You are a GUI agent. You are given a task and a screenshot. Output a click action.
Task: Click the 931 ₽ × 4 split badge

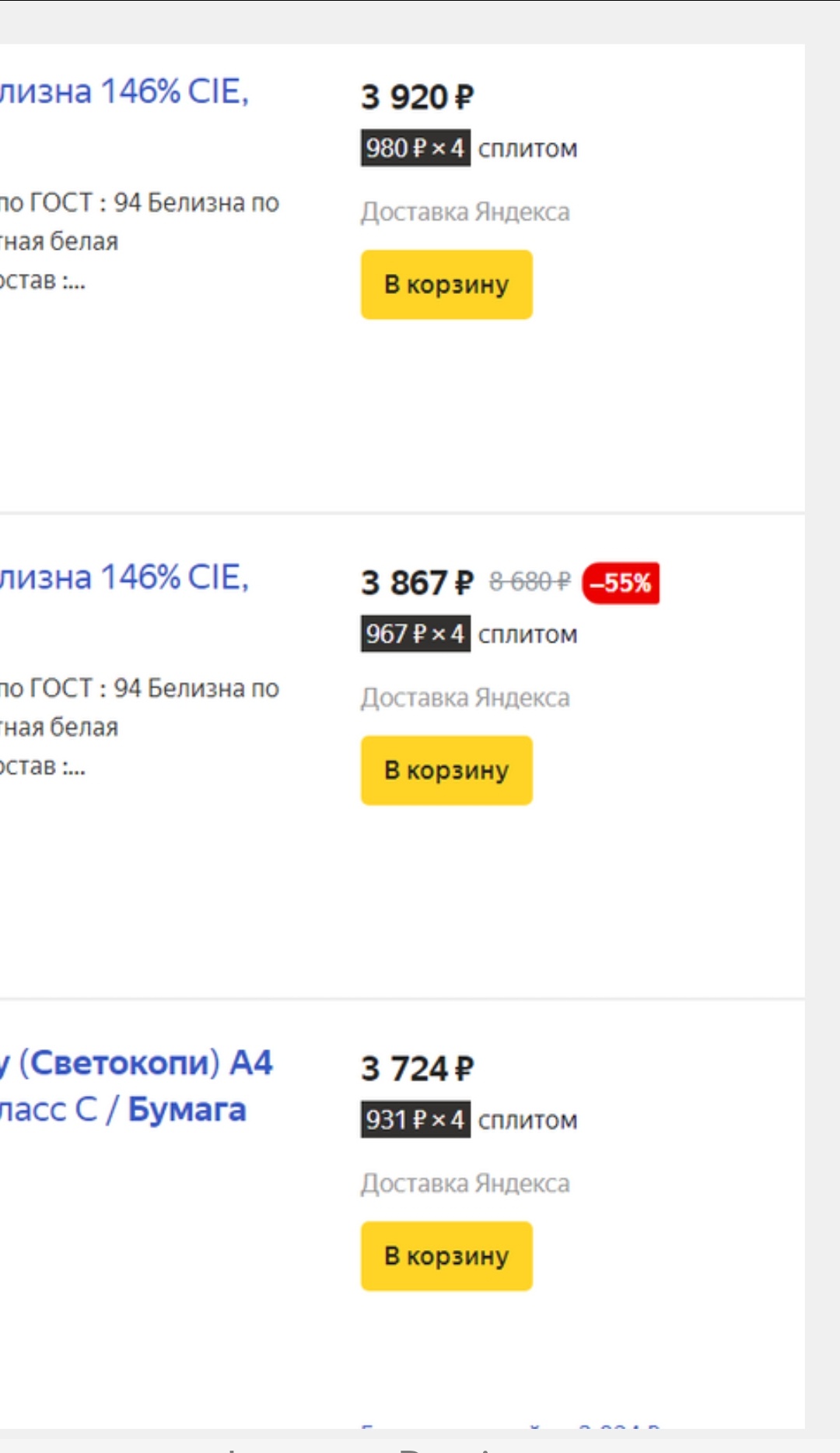415,1119
